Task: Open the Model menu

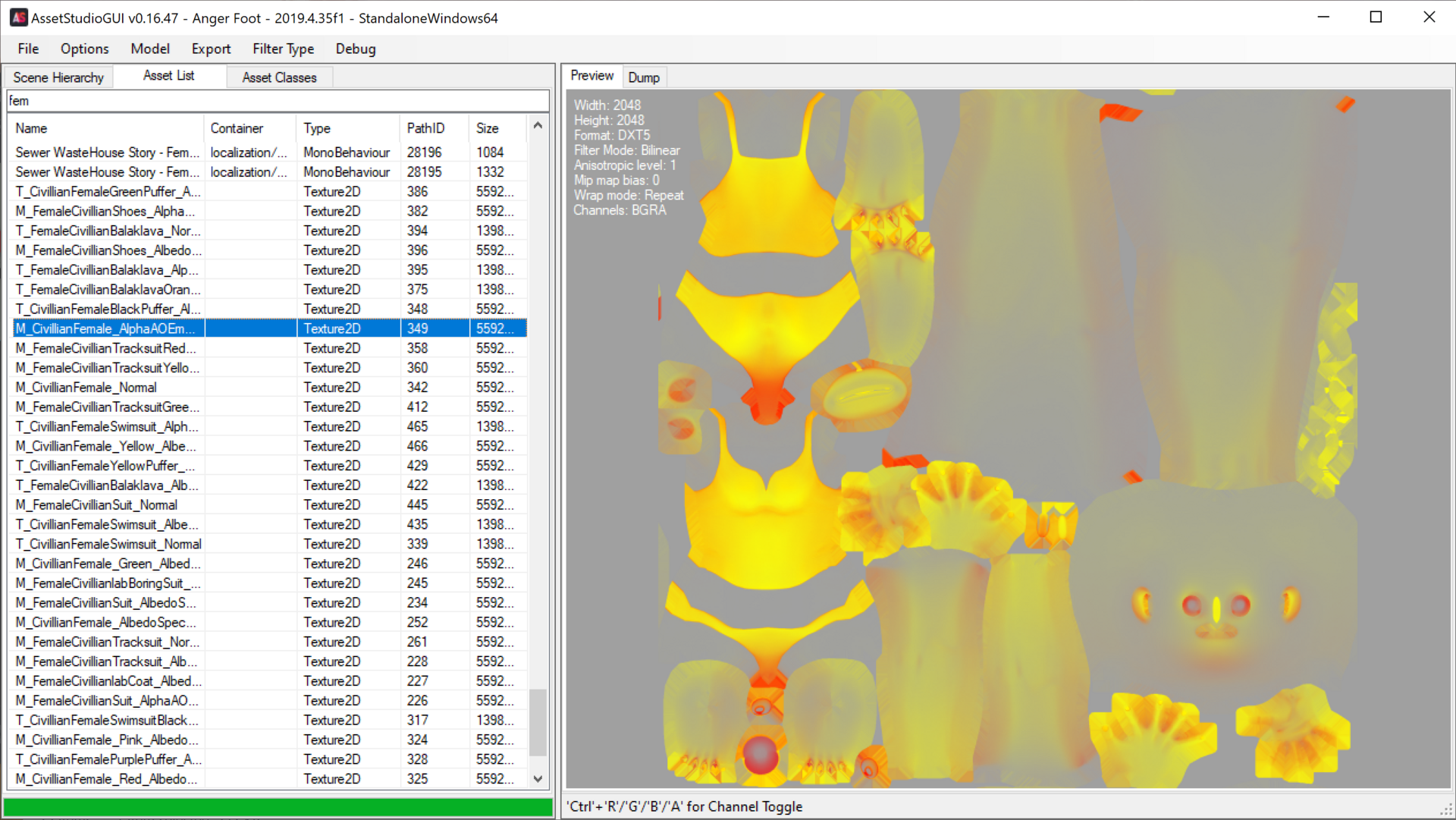Action: (149, 49)
